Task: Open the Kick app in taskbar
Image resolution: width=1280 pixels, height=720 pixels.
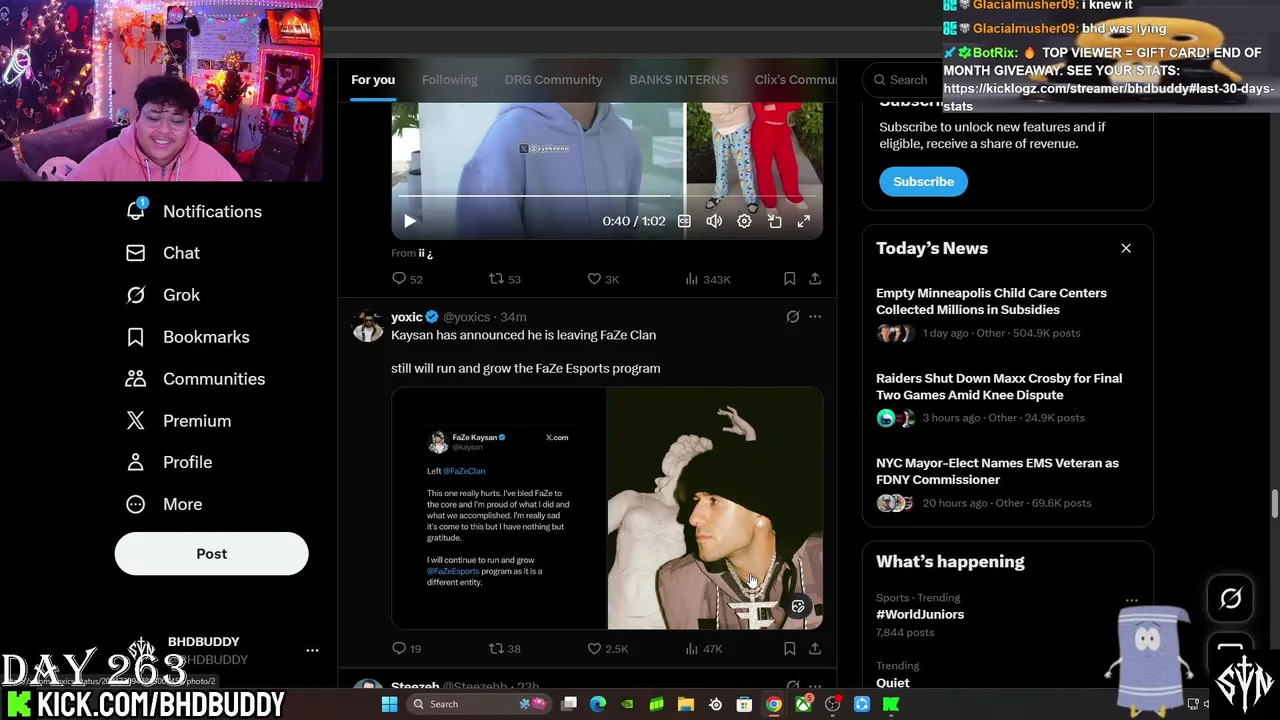Action: [x=891, y=704]
